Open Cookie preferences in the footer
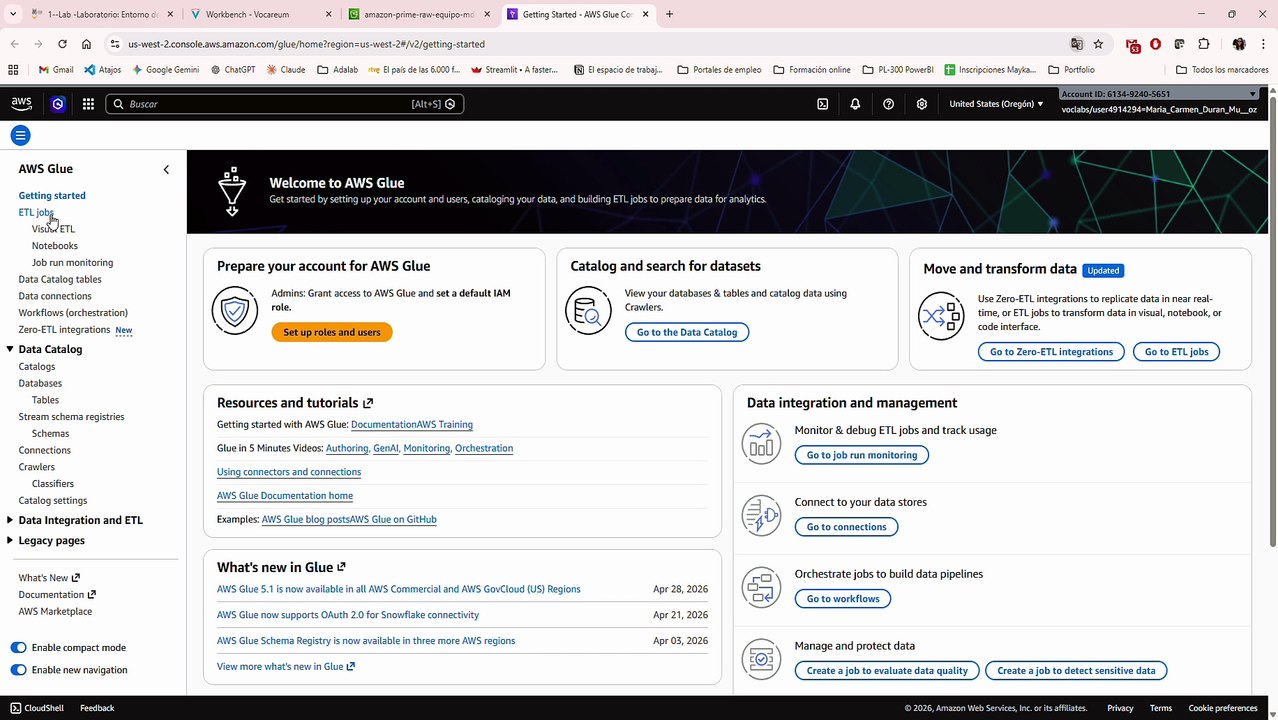Image resolution: width=1278 pixels, height=720 pixels. [x=1222, y=708]
